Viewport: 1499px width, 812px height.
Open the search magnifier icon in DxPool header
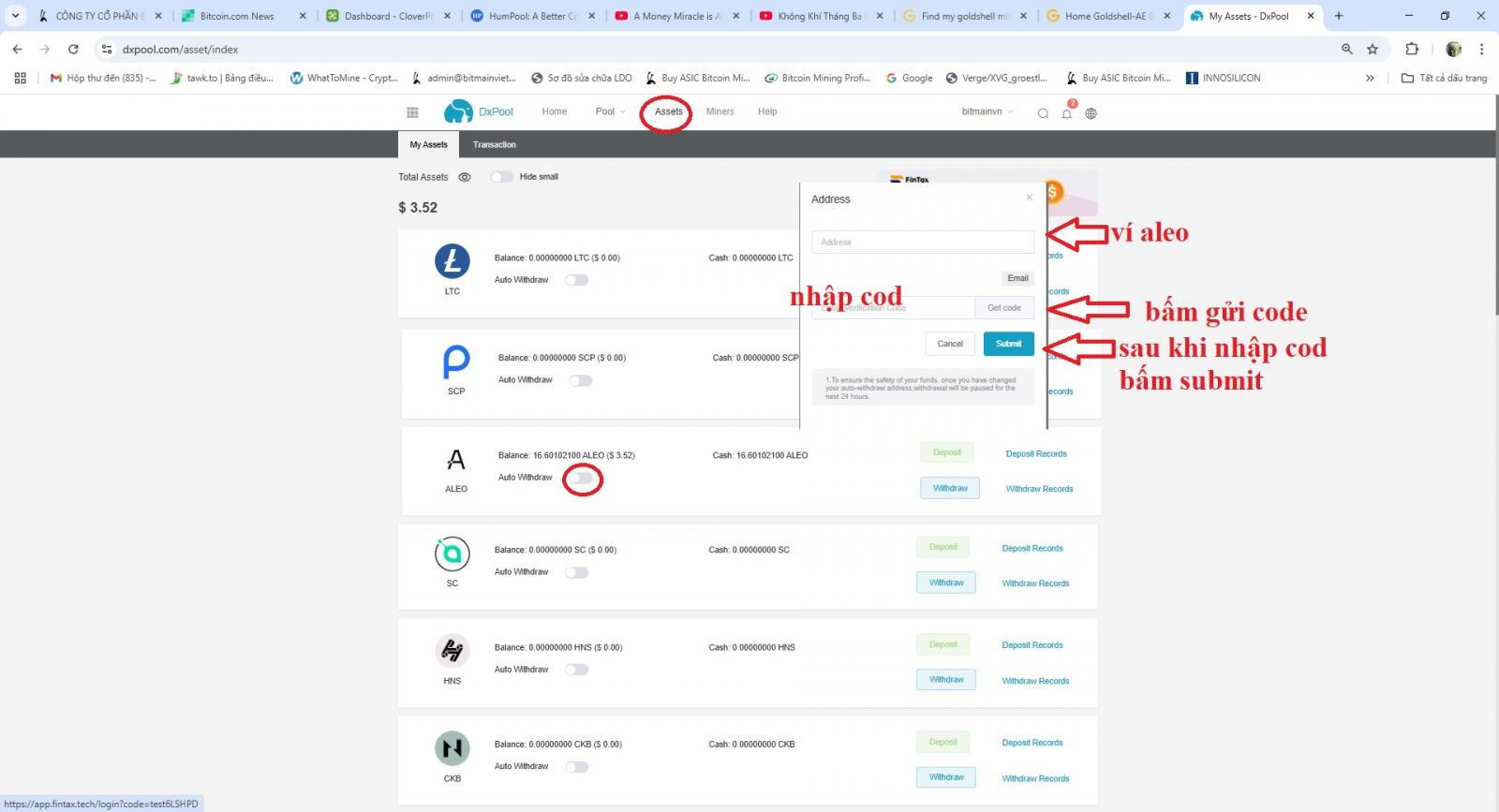[x=1043, y=113]
